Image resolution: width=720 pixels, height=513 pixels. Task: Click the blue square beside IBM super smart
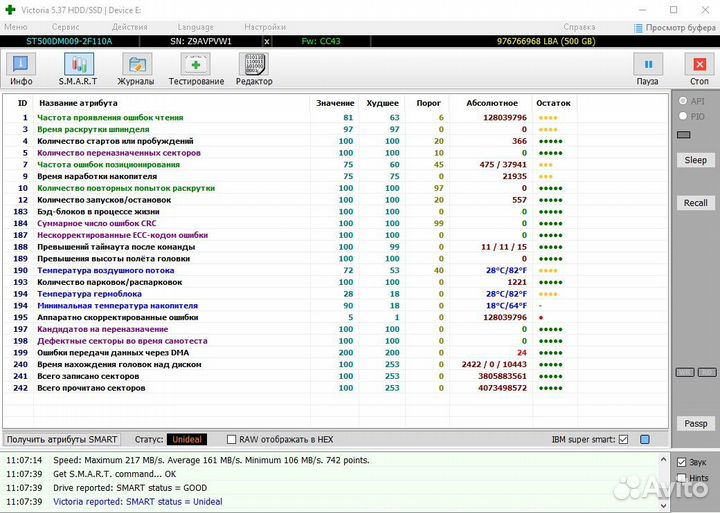pos(645,439)
